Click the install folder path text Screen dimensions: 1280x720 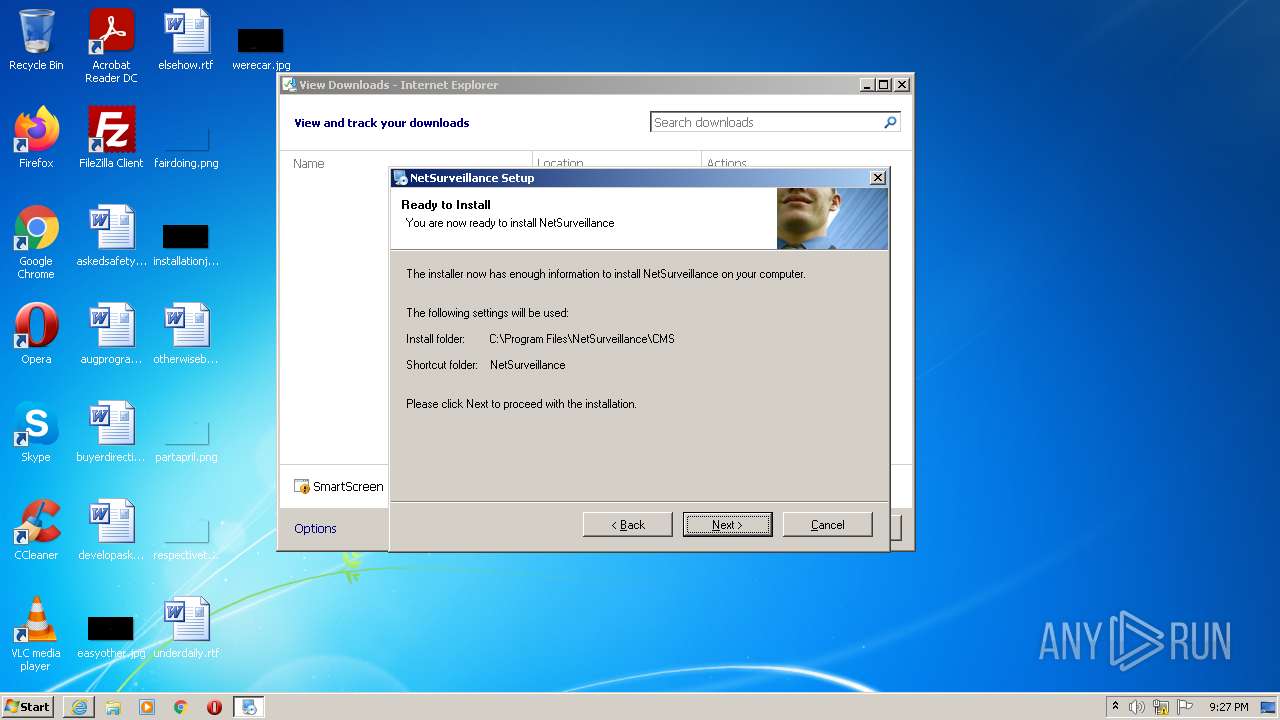pos(582,339)
